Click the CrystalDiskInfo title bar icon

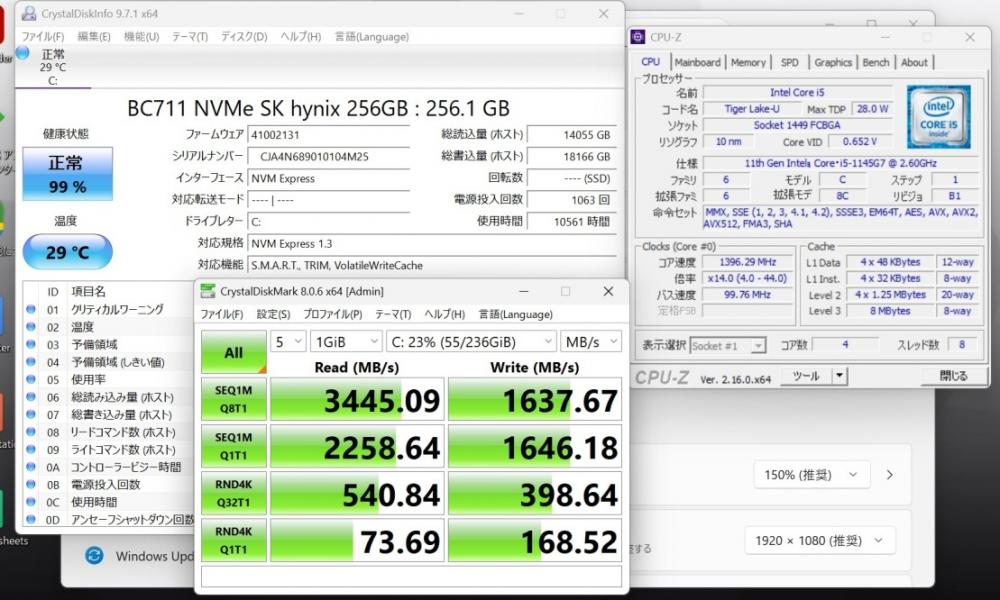(x=28, y=13)
